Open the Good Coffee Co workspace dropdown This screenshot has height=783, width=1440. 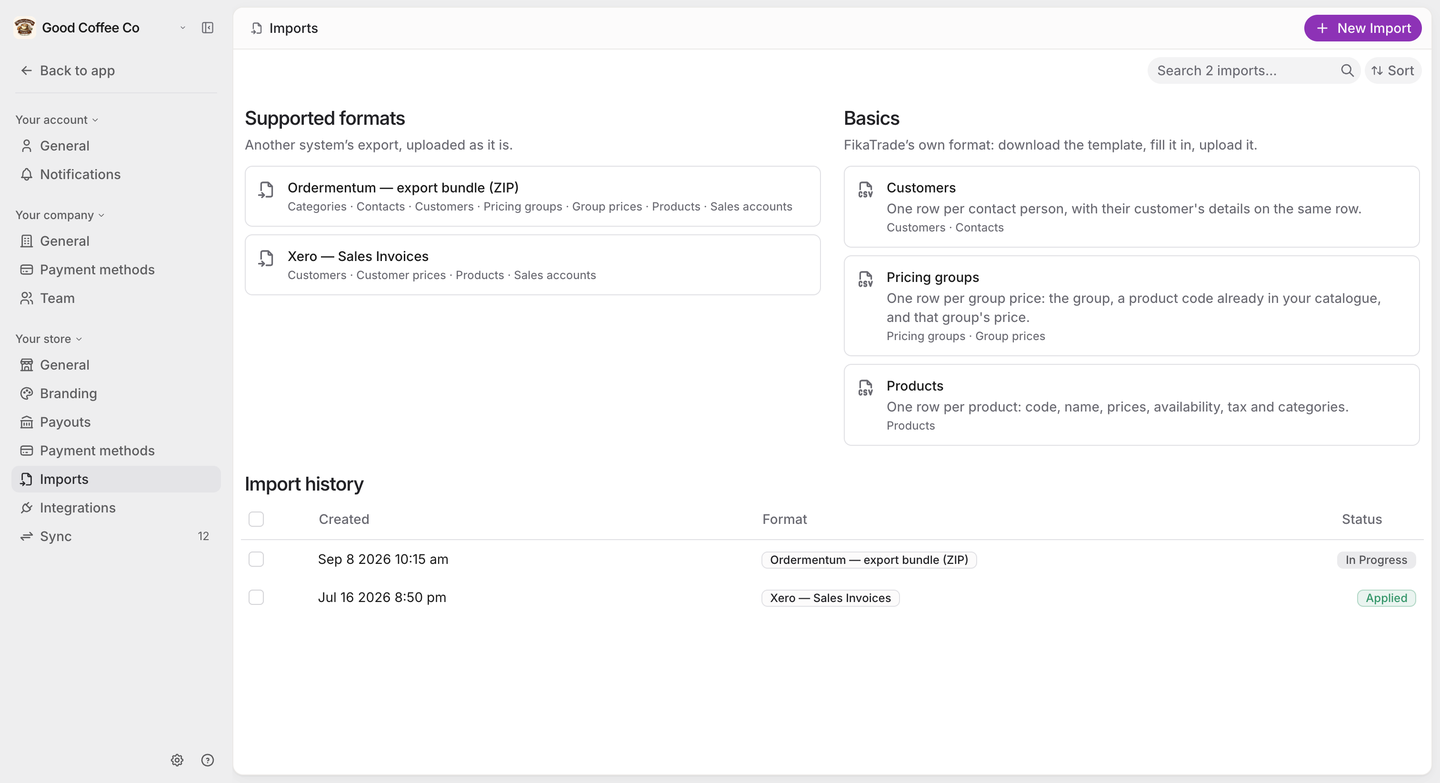coord(183,28)
